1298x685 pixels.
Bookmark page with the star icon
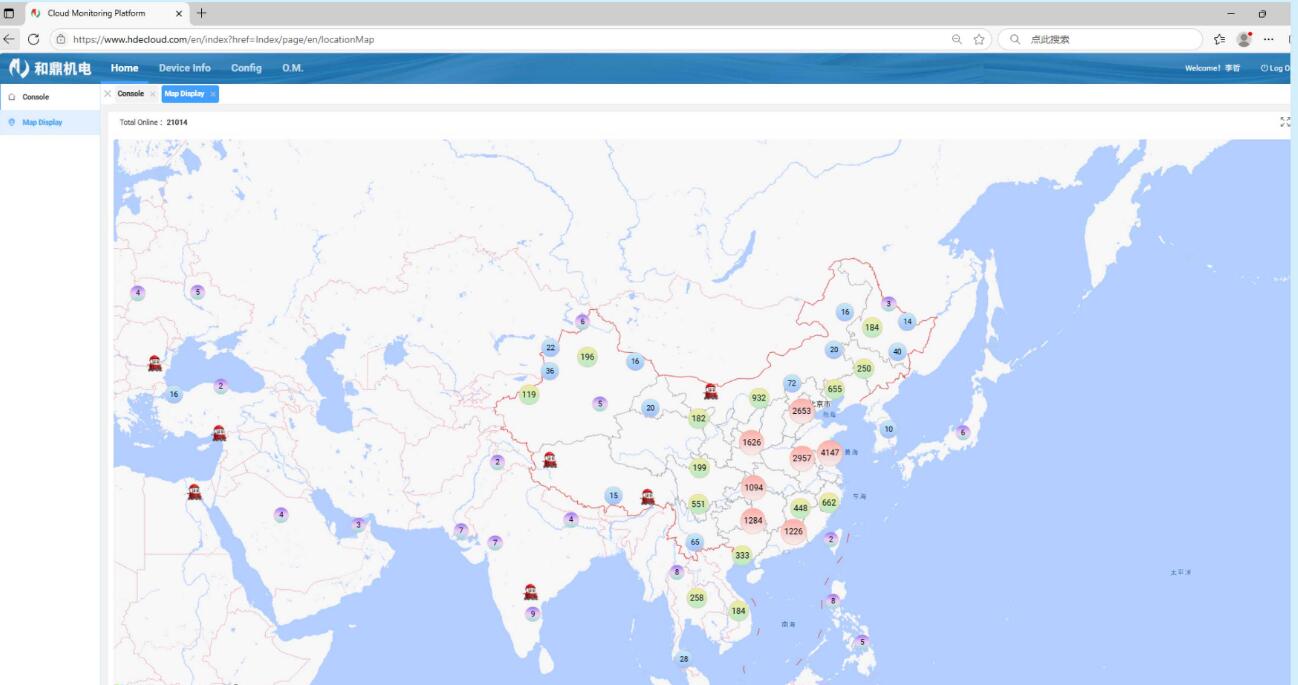(979, 39)
